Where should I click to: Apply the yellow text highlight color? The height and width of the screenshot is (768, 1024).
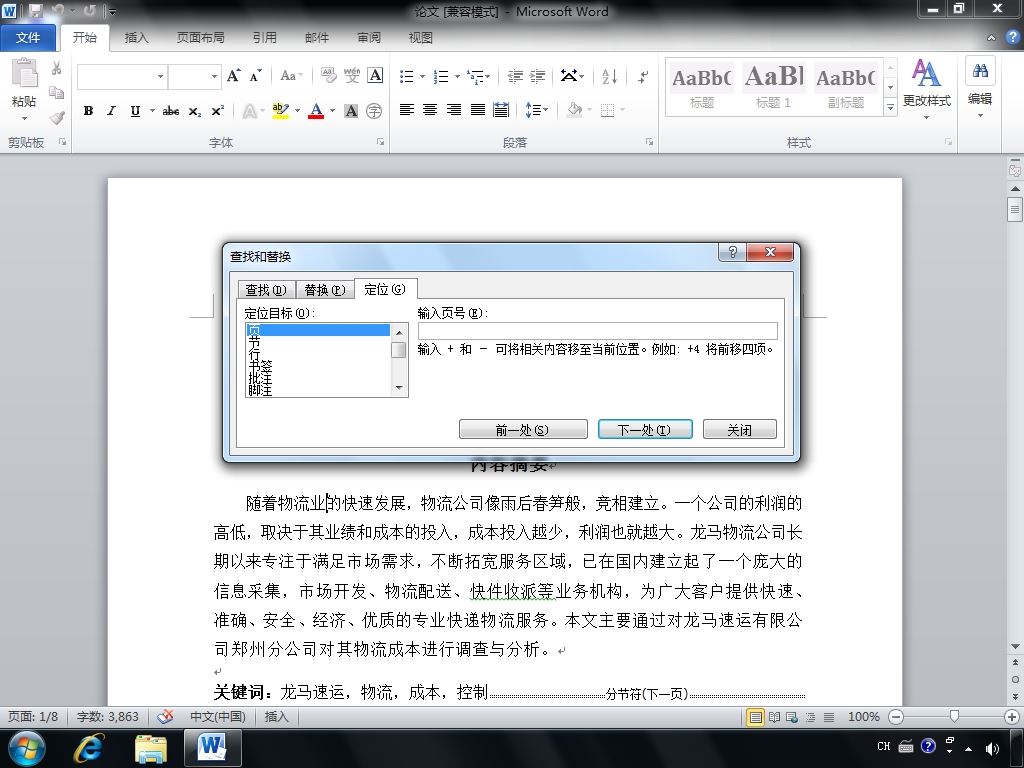pyautogui.click(x=281, y=111)
